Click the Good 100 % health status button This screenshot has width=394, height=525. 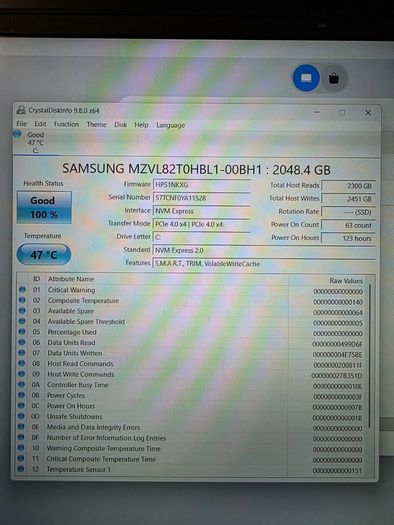click(x=44, y=207)
